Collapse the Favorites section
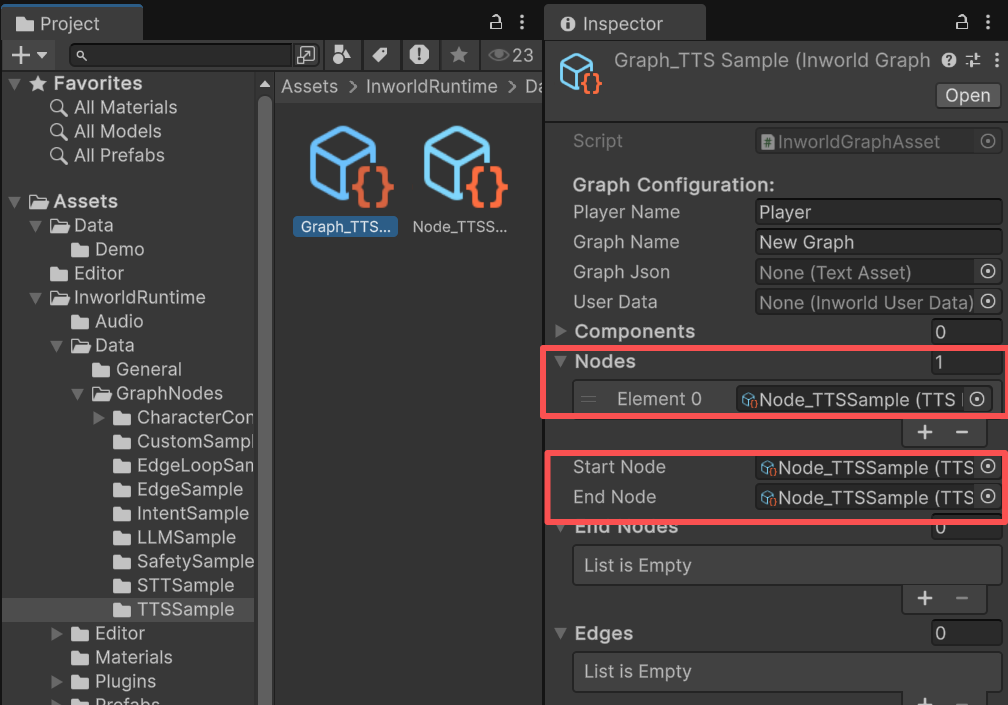The width and height of the screenshot is (1008, 705). coord(14,84)
